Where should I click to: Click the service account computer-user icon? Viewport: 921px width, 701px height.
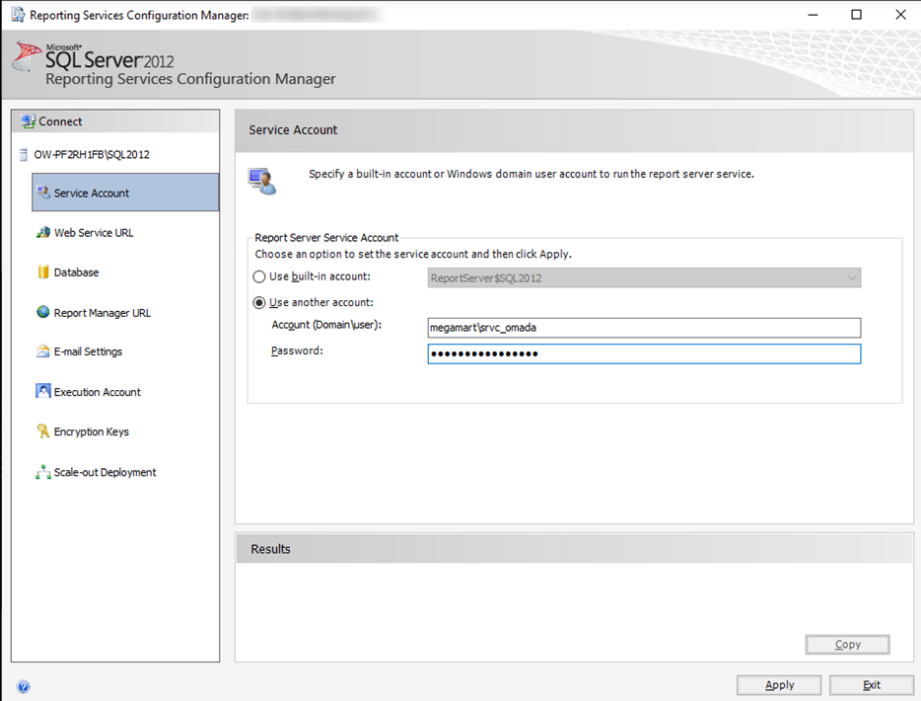pyautogui.click(x=262, y=181)
